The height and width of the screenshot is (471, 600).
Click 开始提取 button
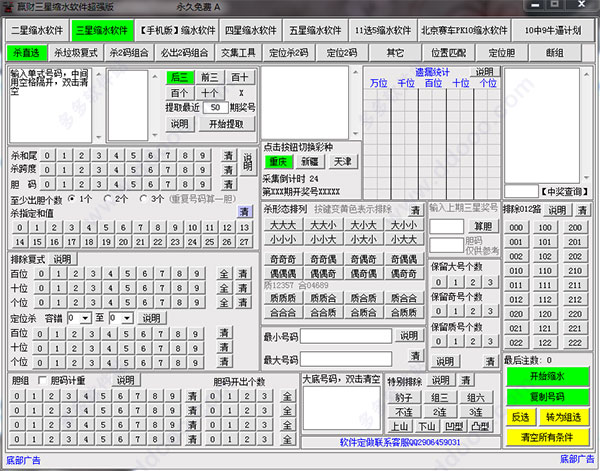click(227, 124)
